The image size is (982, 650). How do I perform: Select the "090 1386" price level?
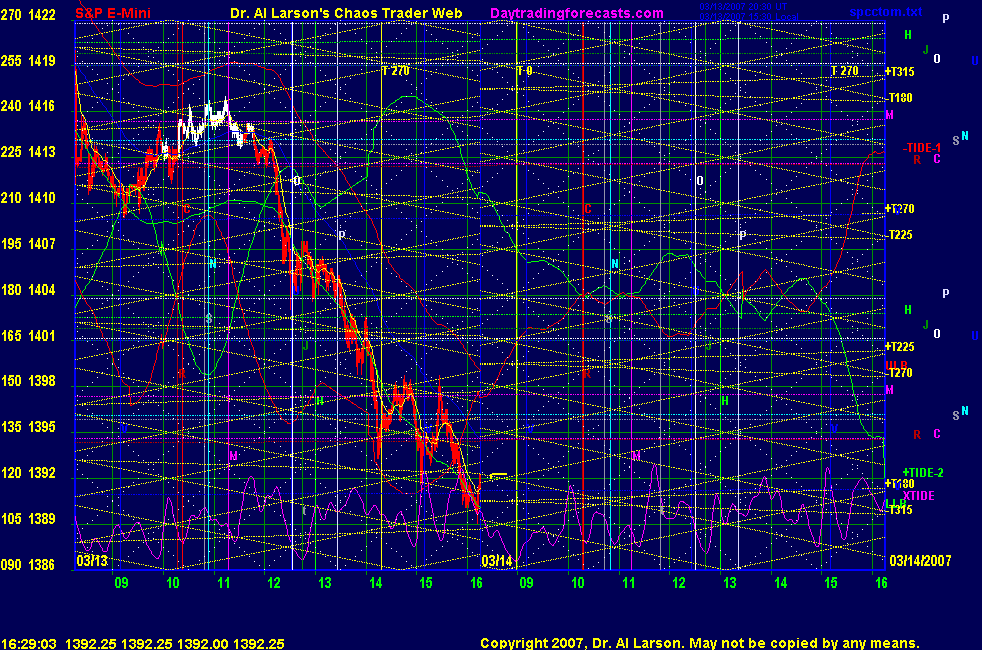click(28, 565)
